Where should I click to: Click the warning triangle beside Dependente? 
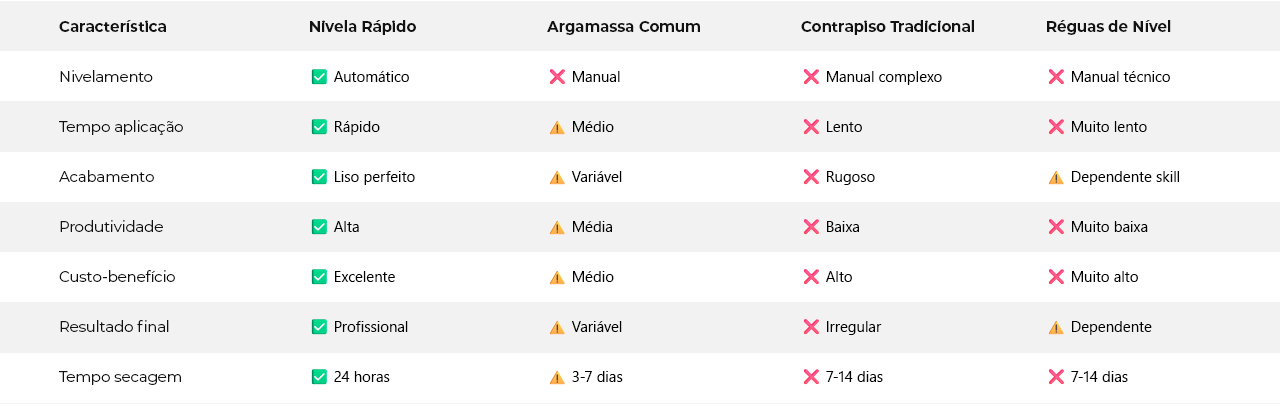coord(1056,328)
